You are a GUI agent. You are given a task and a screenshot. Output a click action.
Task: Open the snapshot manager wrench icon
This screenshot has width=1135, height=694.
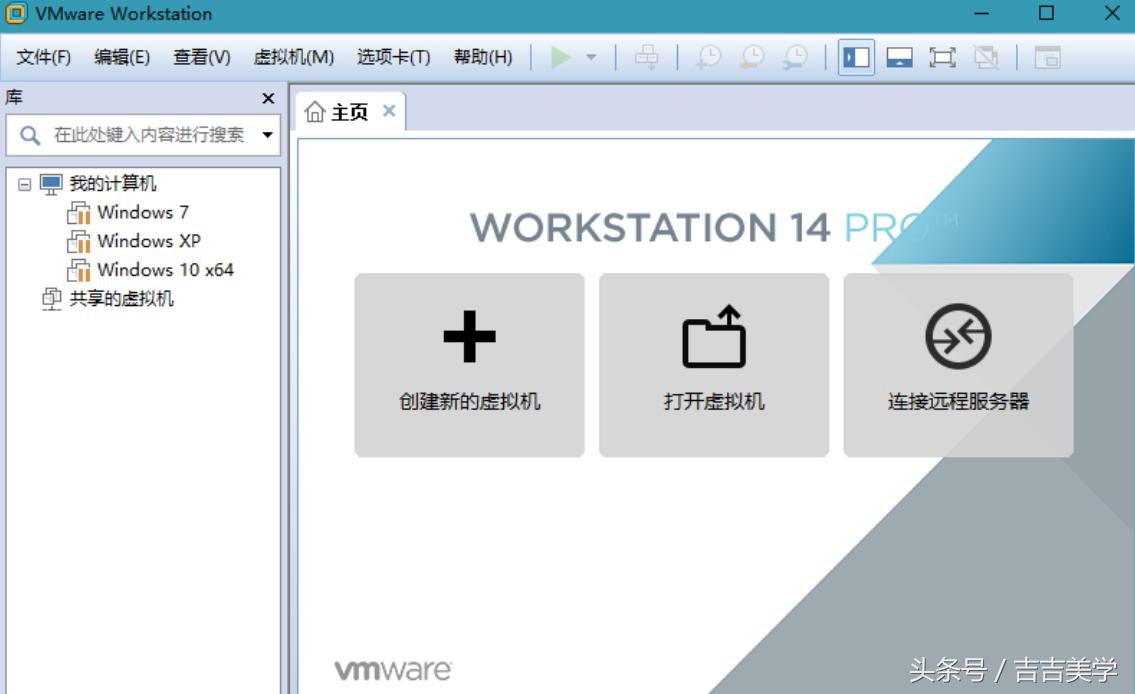(x=795, y=57)
